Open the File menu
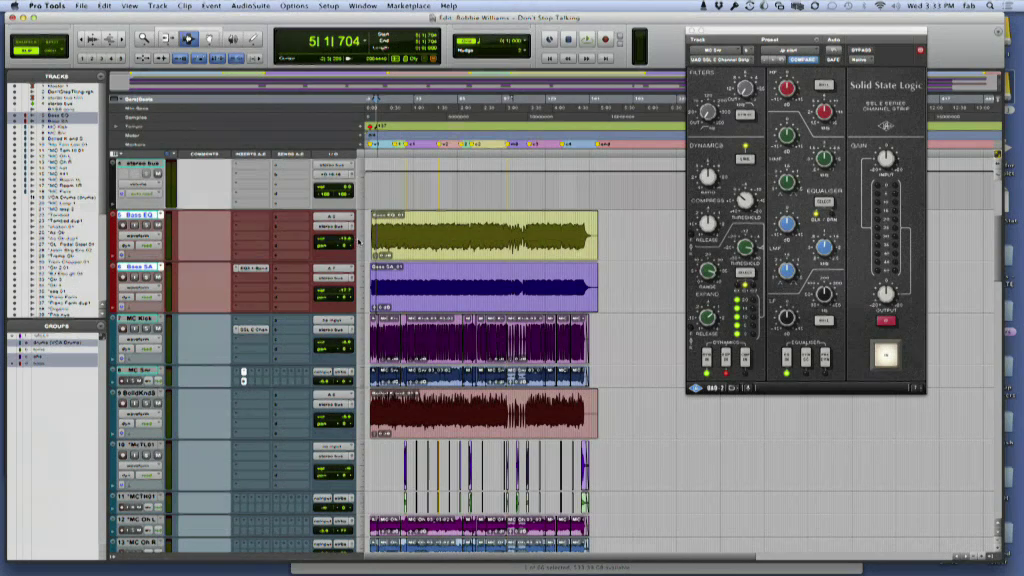 point(81,6)
